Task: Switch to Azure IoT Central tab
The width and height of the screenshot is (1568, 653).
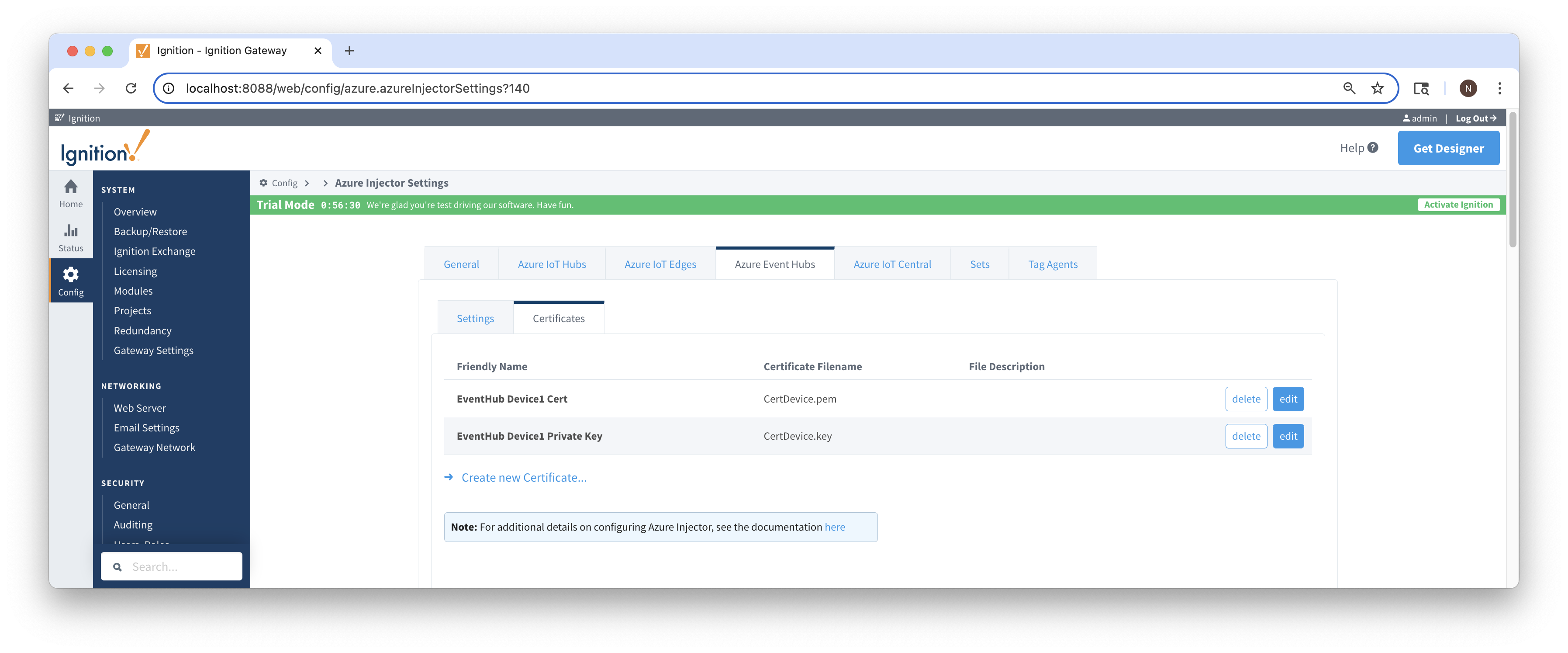Action: click(892, 264)
